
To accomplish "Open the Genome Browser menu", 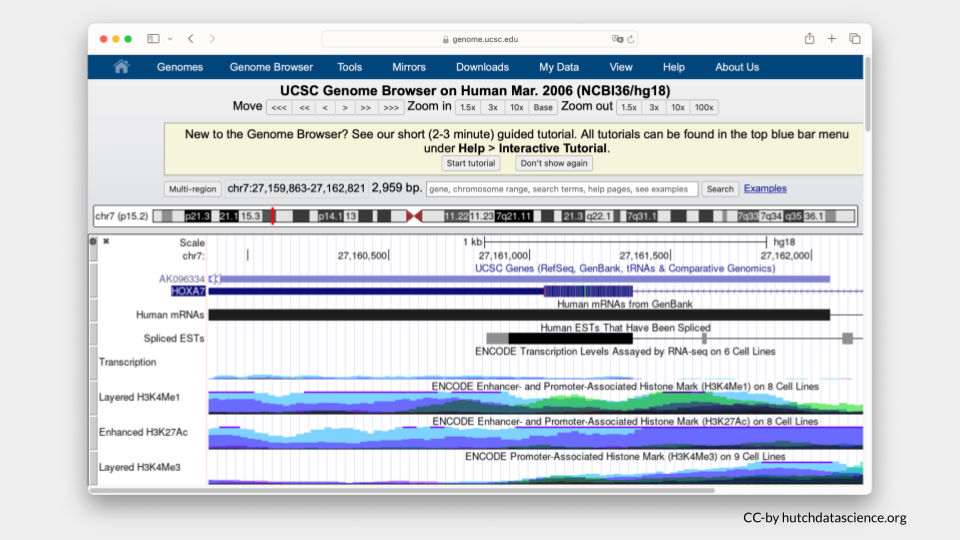I will (x=271, y=67).
